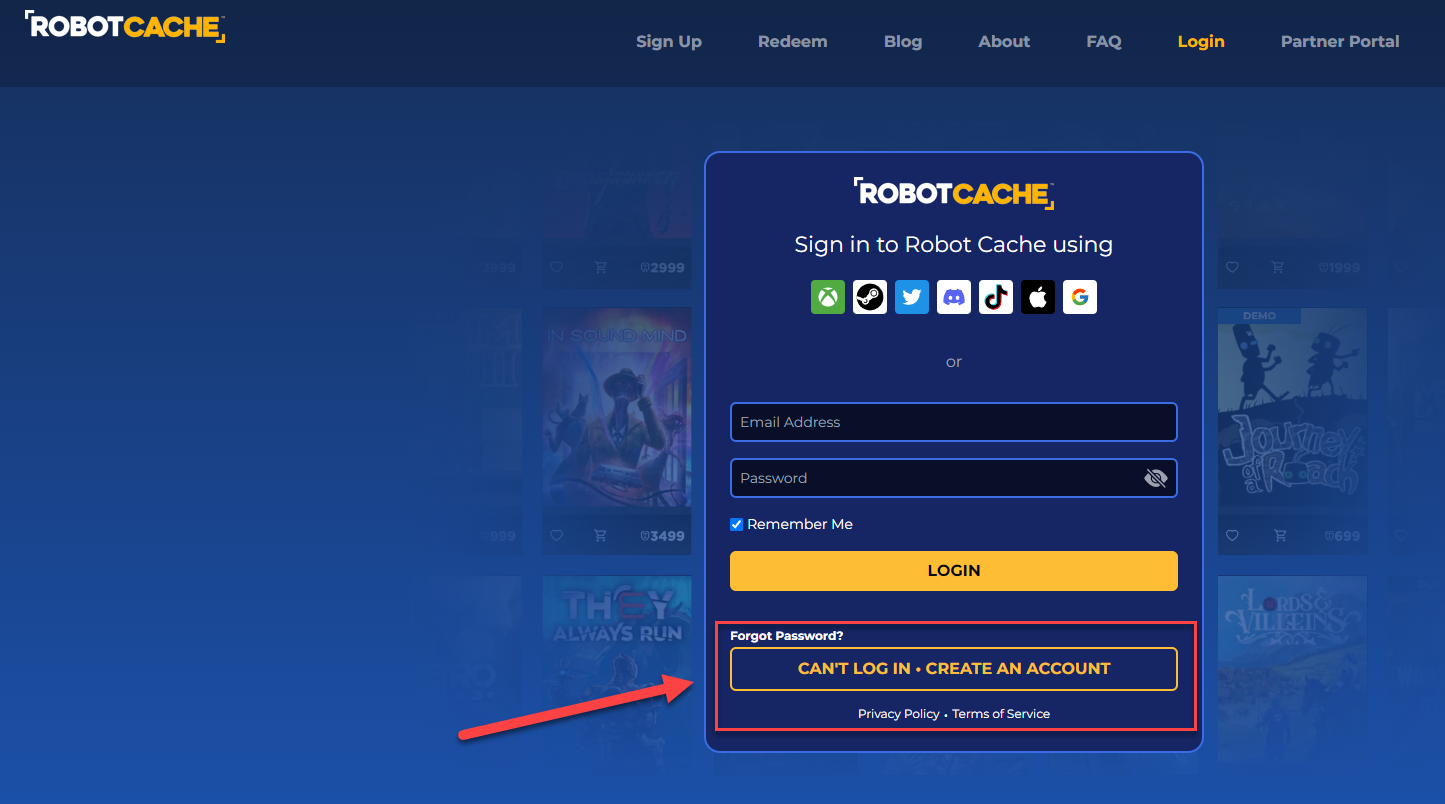Sign in with the TikTok icon
The height and width of the screenshot is (804, 1445).
pos(996,297)
